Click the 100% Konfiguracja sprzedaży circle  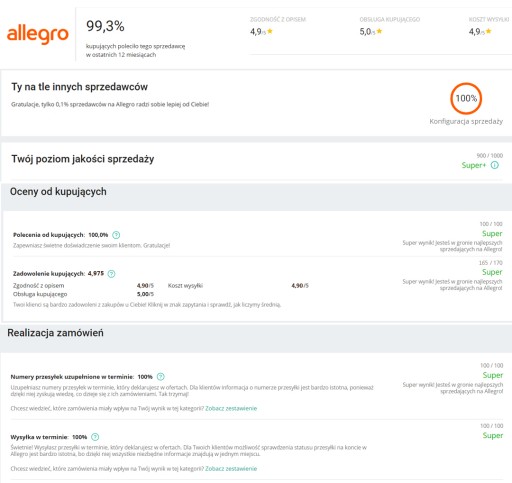pyautogui.click(x=466, y=98)
